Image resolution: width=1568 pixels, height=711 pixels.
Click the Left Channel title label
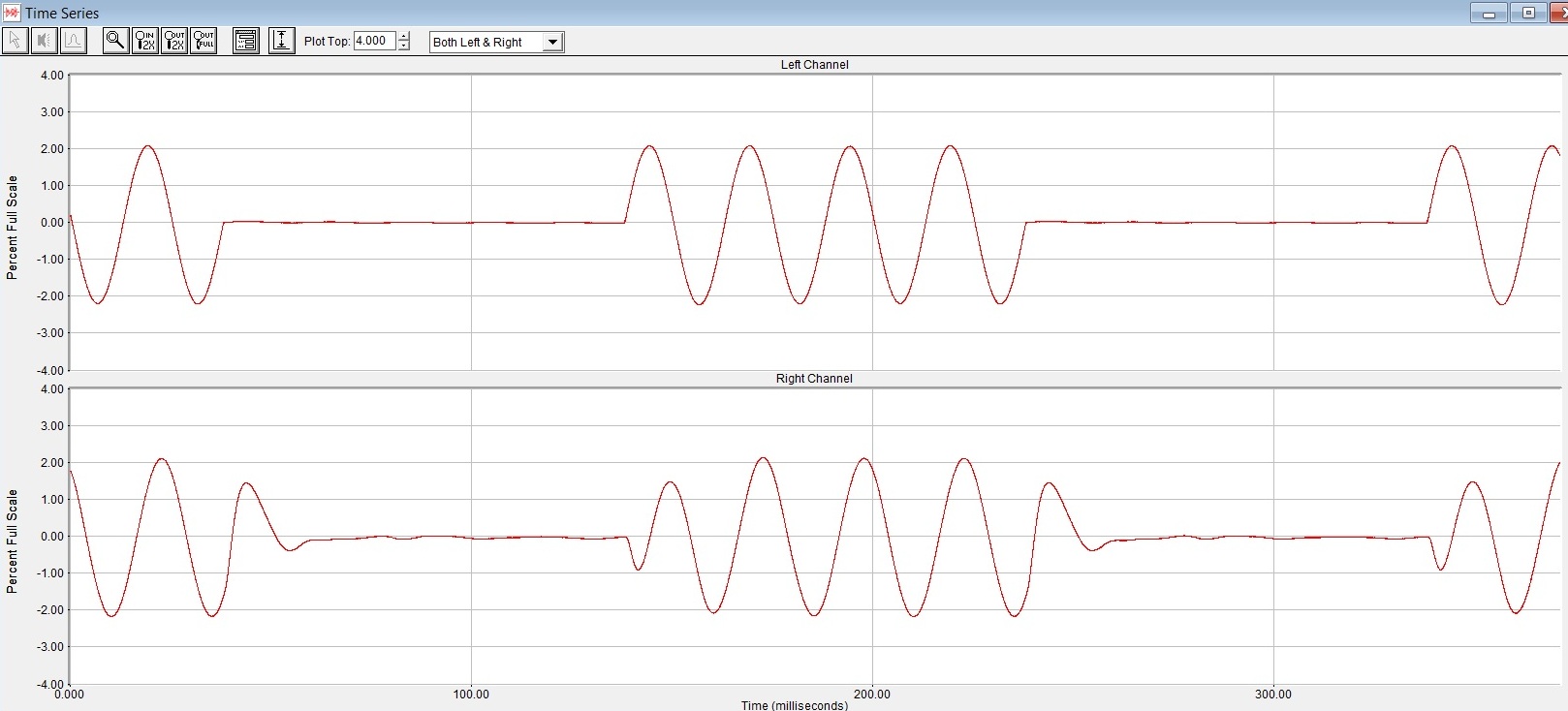[814, 65]
